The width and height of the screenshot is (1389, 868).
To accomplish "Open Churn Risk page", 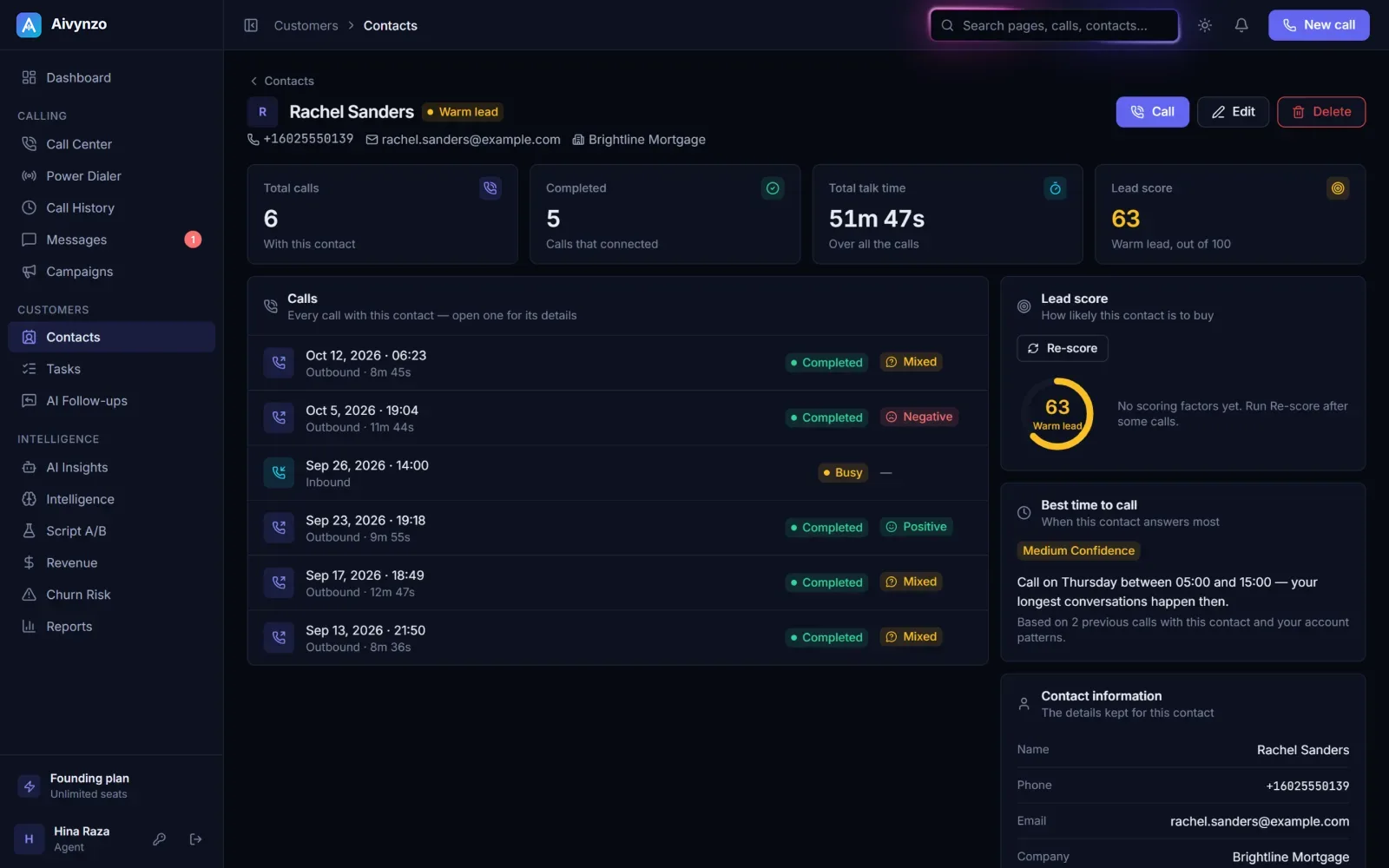I will click(x=111, y=595).
